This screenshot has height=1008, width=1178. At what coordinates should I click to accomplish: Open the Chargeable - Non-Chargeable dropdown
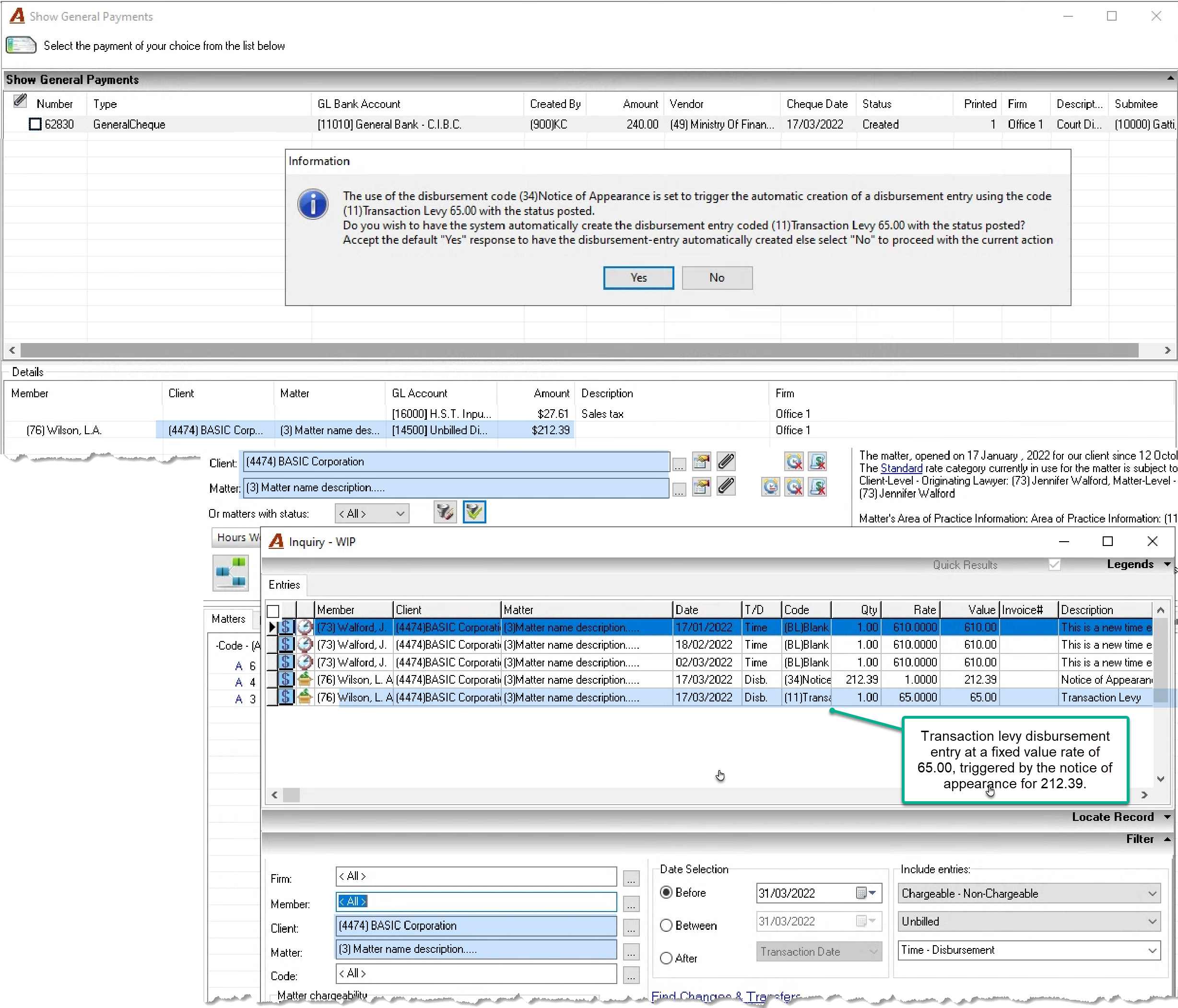[x=1030, y=894]
